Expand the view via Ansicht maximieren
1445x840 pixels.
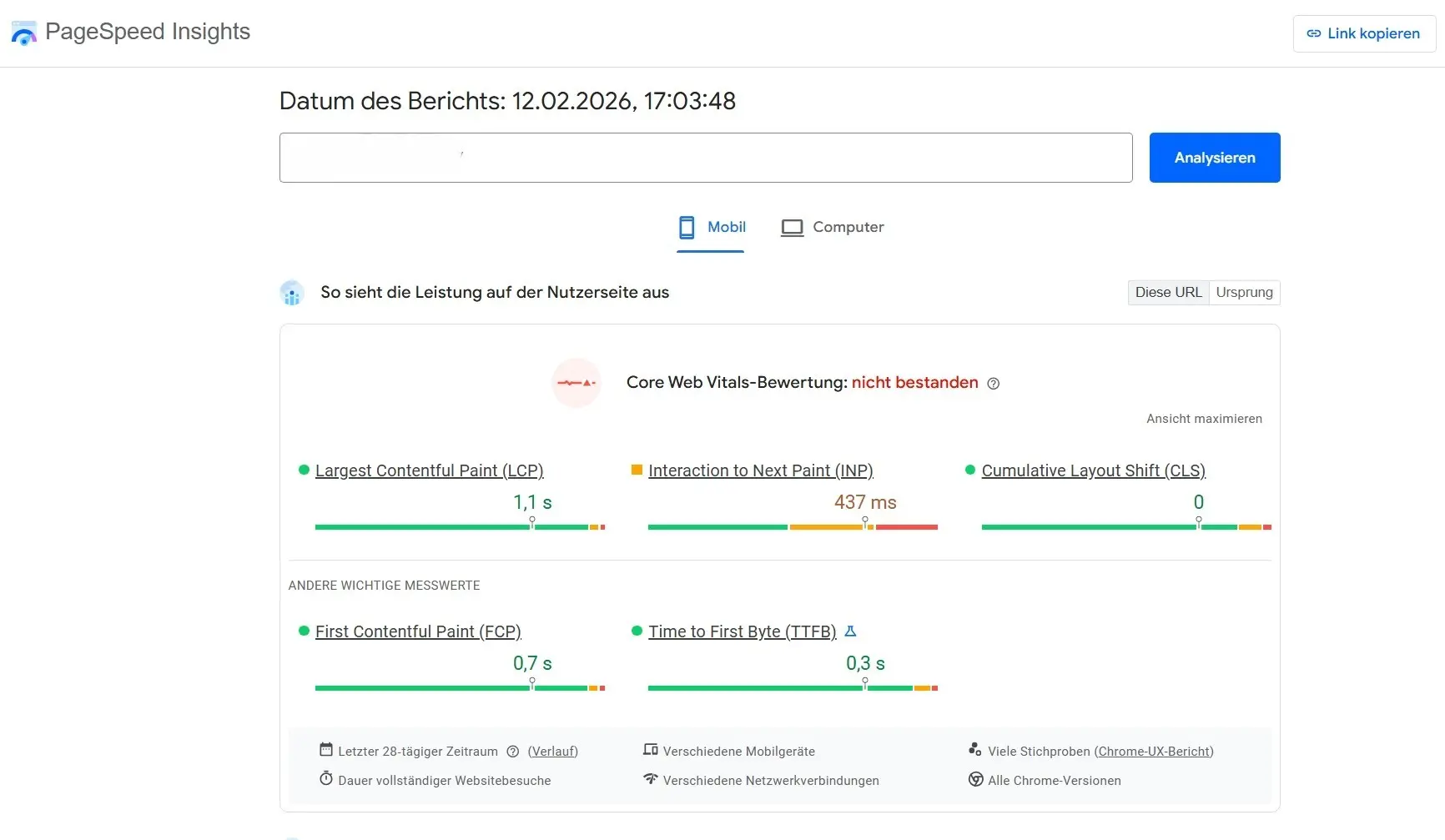(x=1204, y=418)
